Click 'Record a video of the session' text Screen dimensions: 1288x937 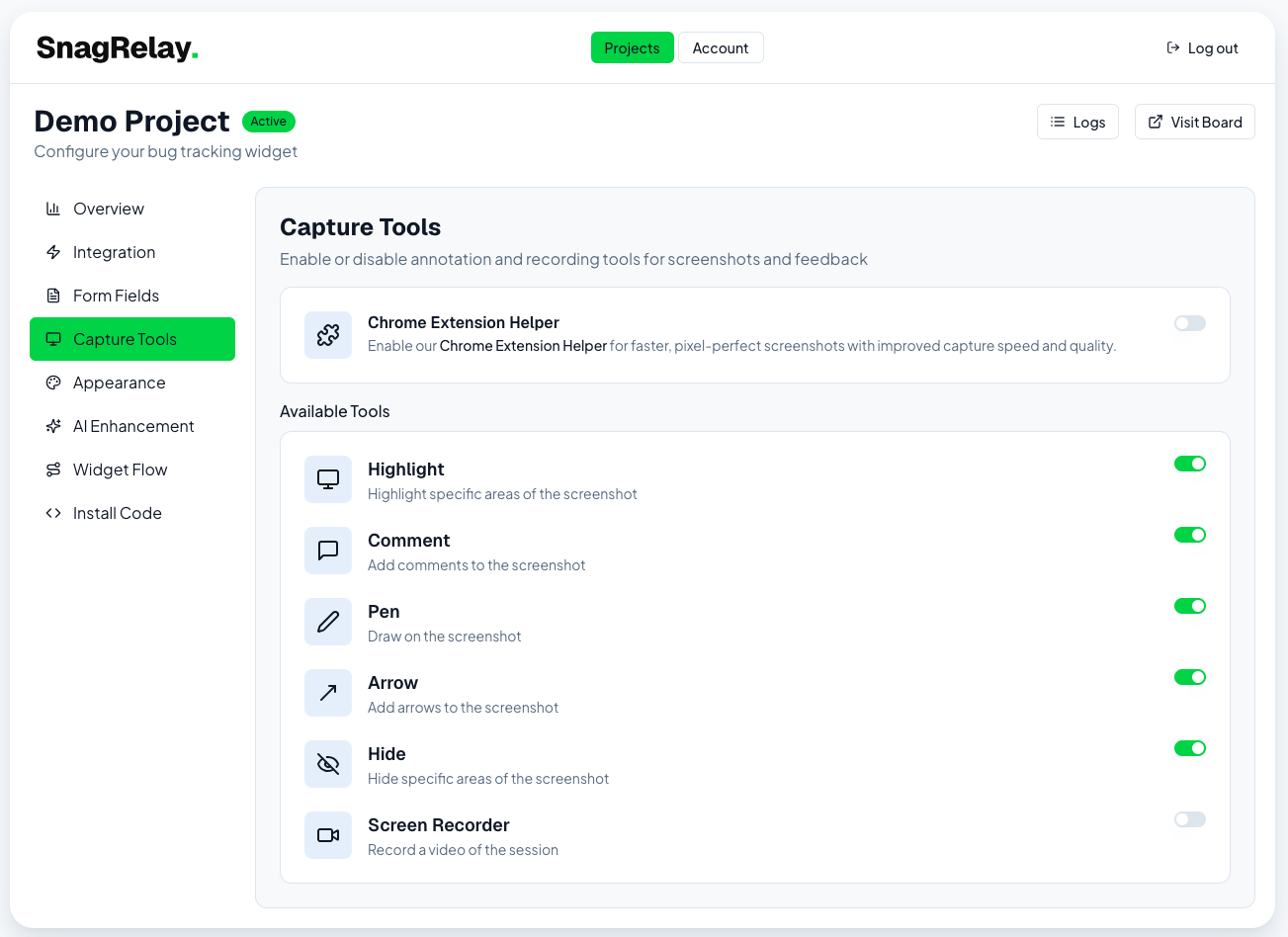[x=463, y=850]
